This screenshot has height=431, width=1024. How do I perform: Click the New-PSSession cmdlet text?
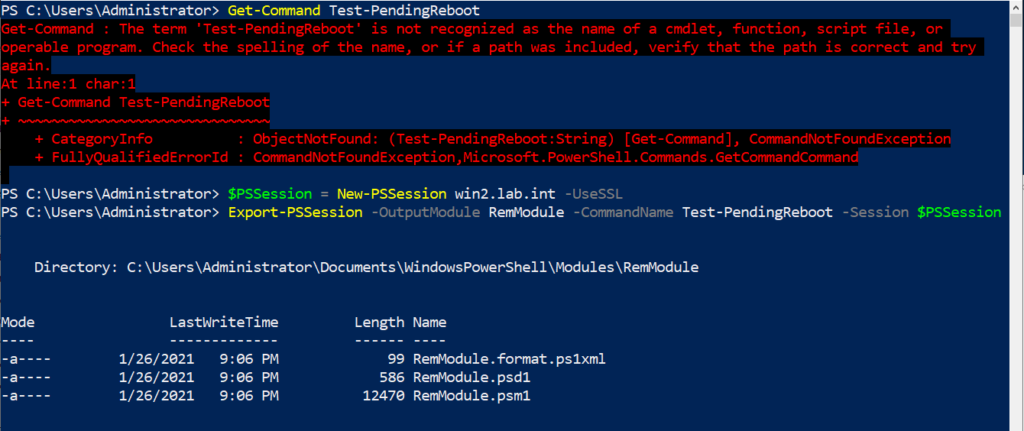(x=392, y=194)
